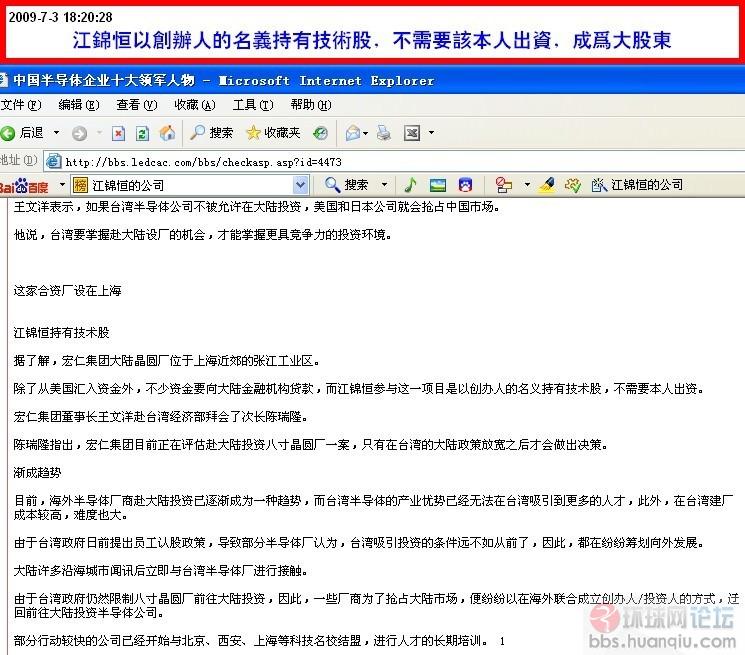
Task: Click the History clock icon
Action: 321,133
